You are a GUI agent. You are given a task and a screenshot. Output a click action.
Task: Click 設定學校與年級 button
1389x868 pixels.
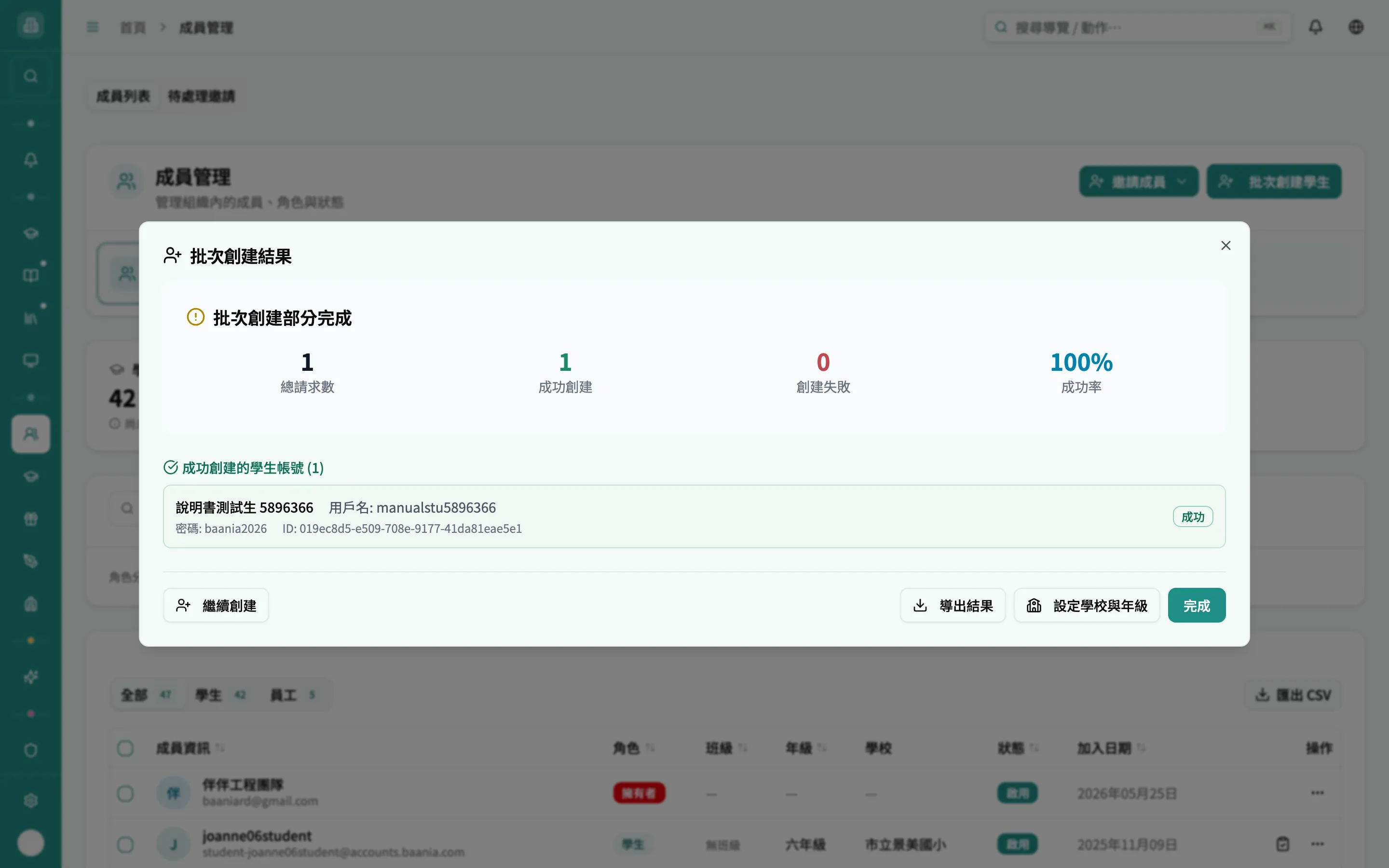point(1087,605)
